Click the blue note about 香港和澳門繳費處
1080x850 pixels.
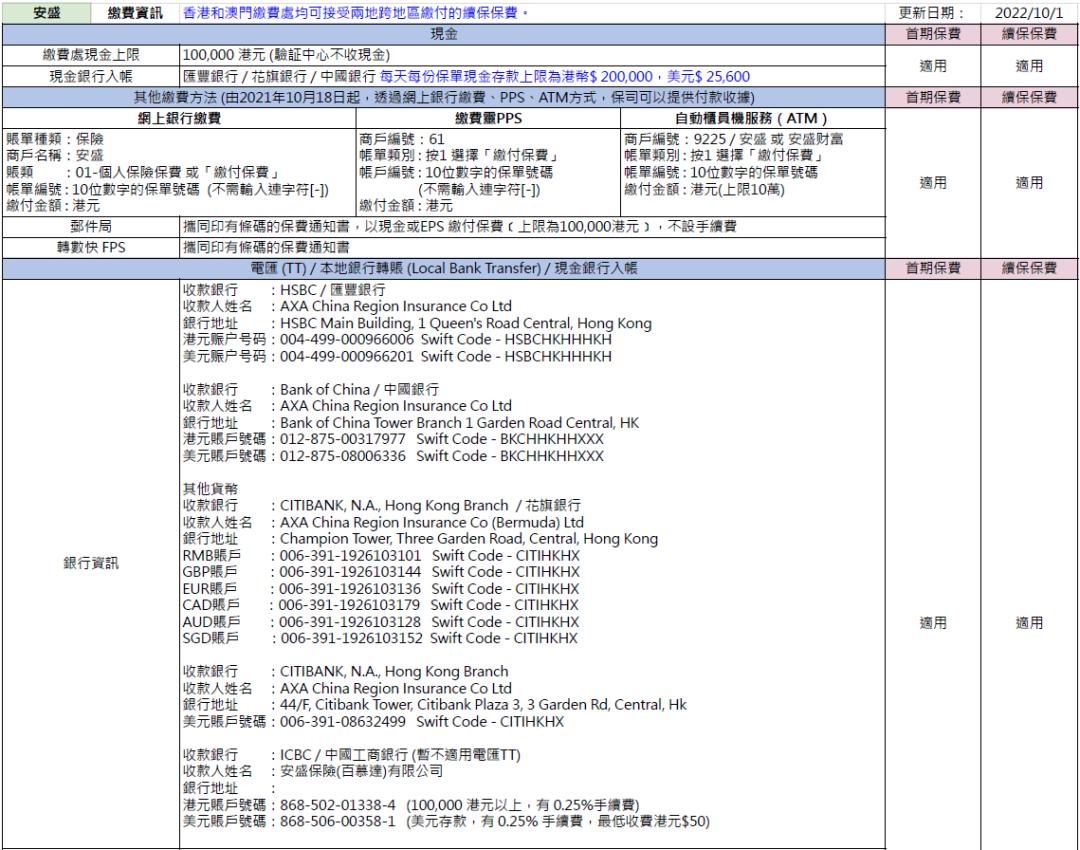[x=355, y=12]
